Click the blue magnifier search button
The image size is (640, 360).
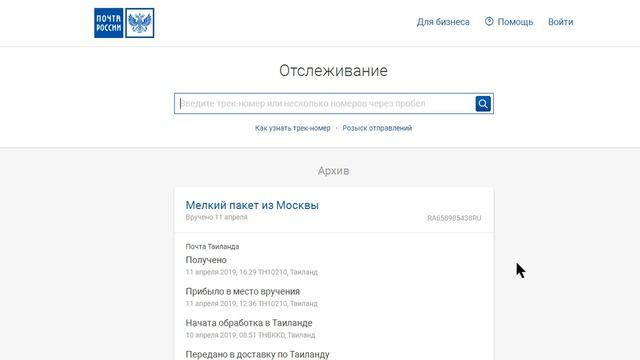[483, 104]
